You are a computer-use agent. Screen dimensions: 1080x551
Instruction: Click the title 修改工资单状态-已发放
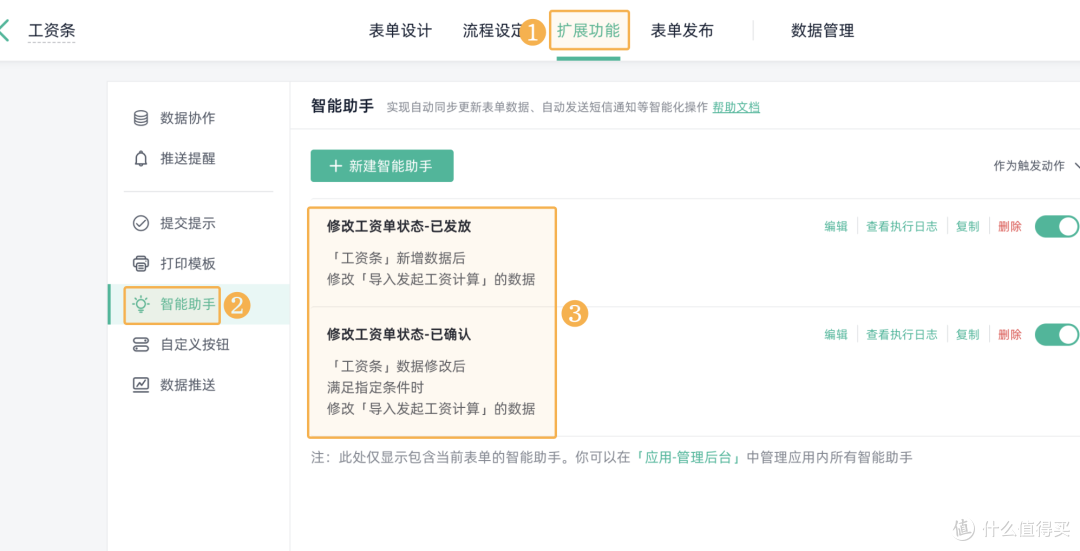point(399,227)
